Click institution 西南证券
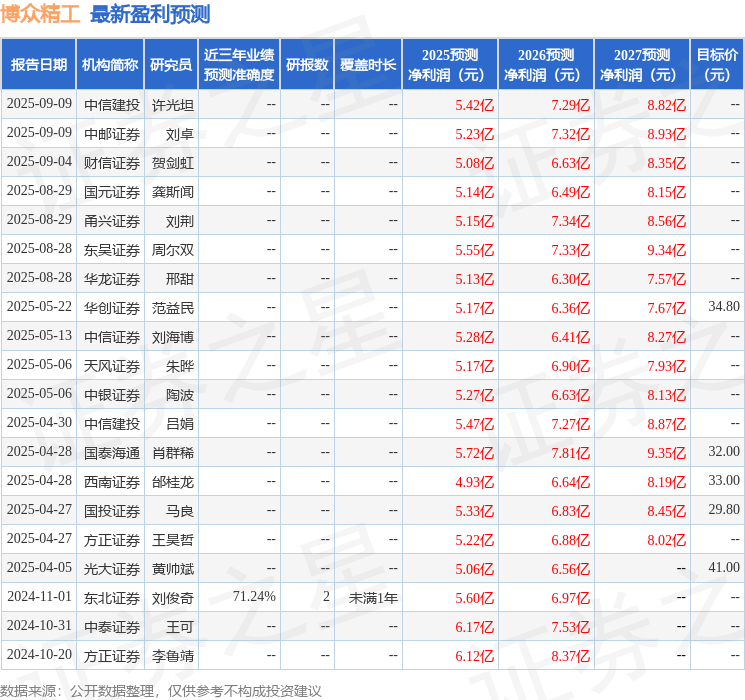 point(112,482)
